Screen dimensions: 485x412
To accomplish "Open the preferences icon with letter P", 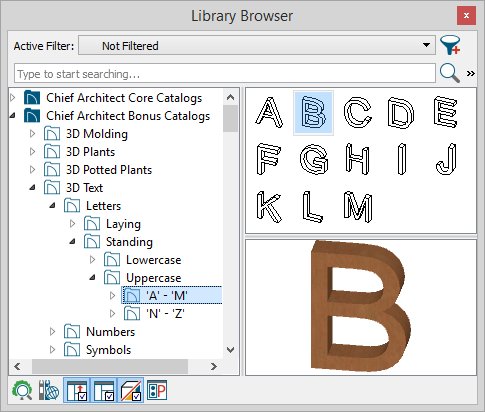I will 157,390.
